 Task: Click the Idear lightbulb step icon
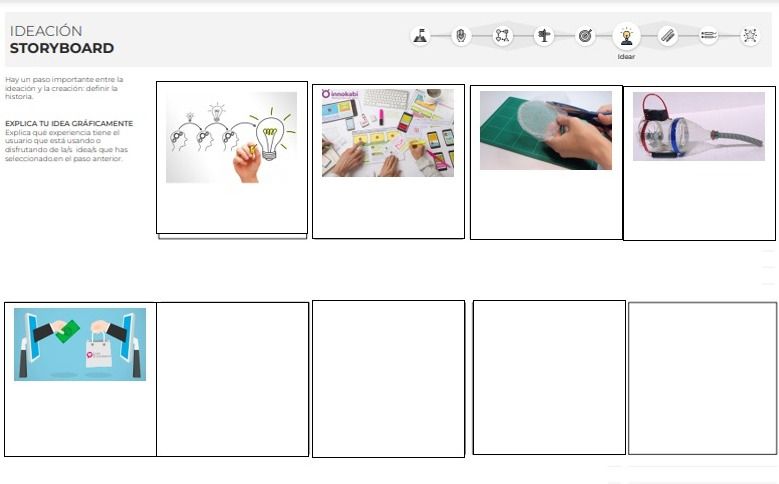coord(626,36)
